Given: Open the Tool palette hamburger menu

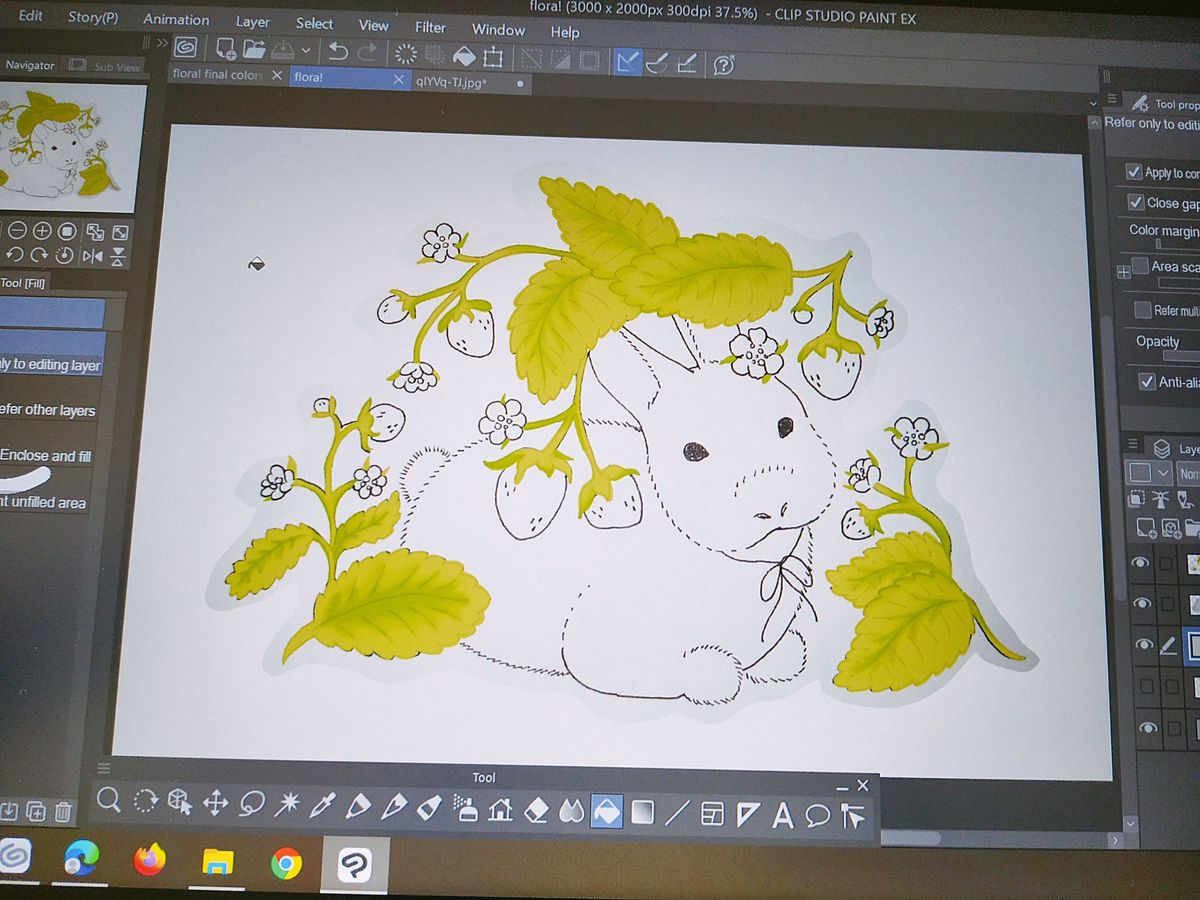Looking at the screenshot, I should tap(103, 768).
